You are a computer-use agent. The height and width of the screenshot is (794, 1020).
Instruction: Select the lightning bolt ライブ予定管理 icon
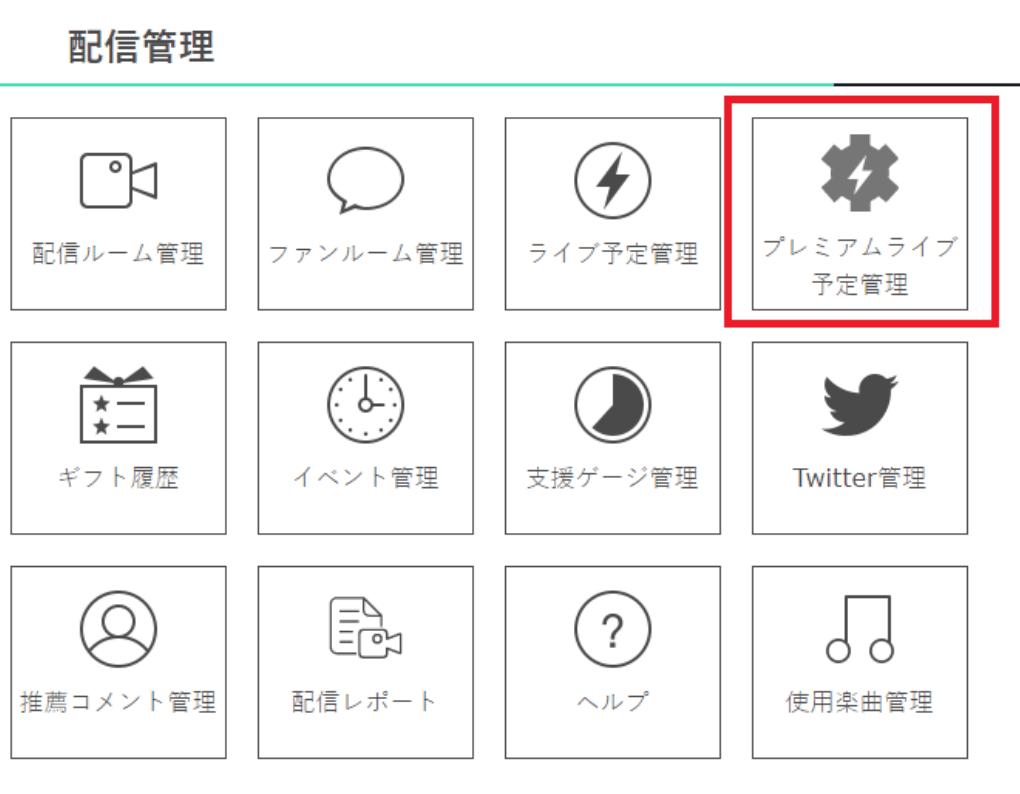click(x=613, y=181)
